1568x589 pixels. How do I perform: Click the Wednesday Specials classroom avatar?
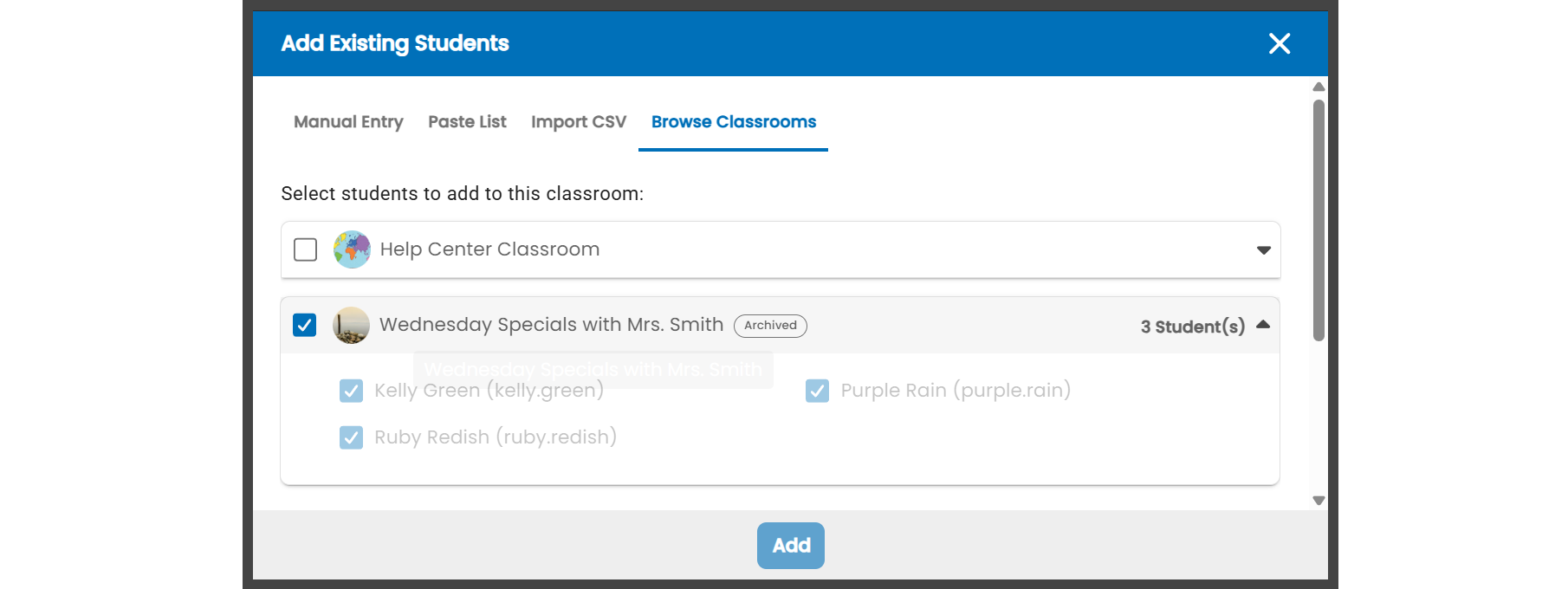(351, 325)
